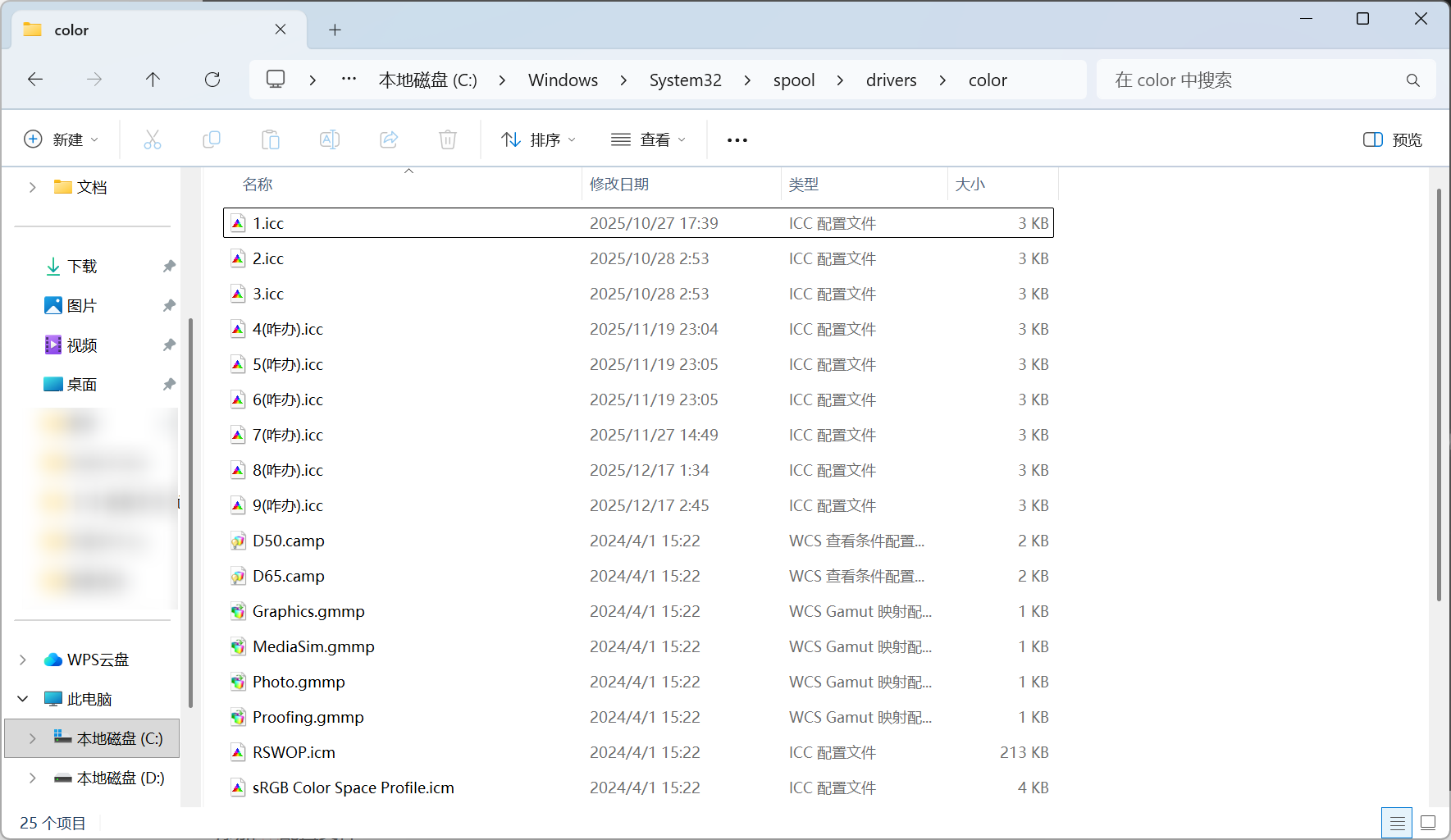
Task: Open the New item dropdown
Action: click(x=62, y=139)
